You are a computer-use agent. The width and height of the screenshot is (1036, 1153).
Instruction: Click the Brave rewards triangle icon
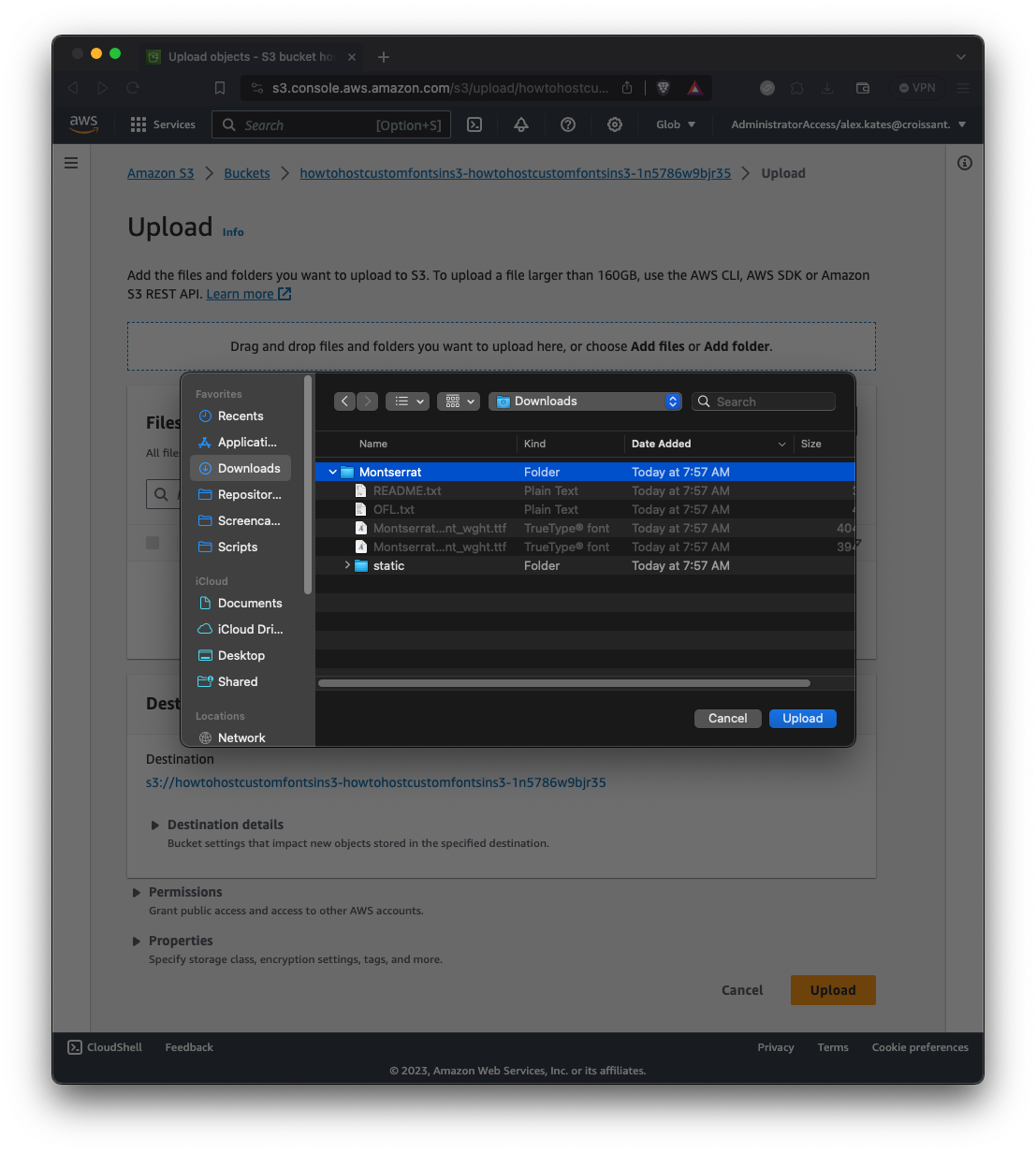(694, 88)
